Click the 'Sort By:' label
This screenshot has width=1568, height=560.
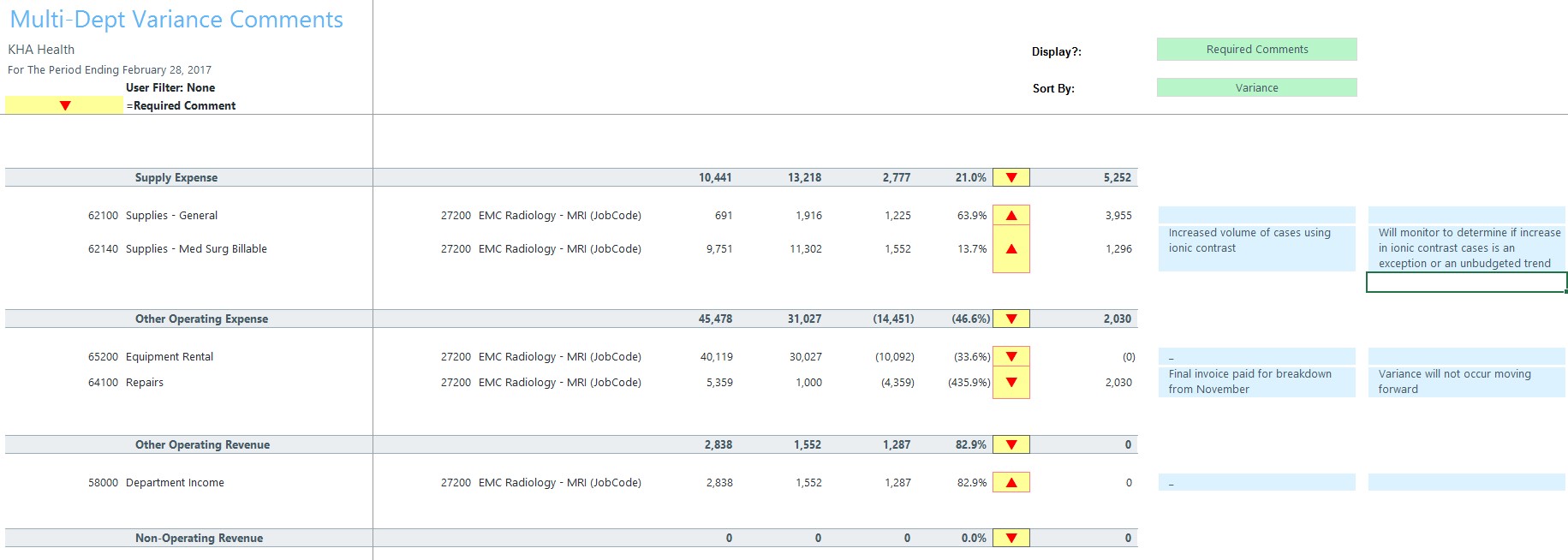pos(1053,88)
